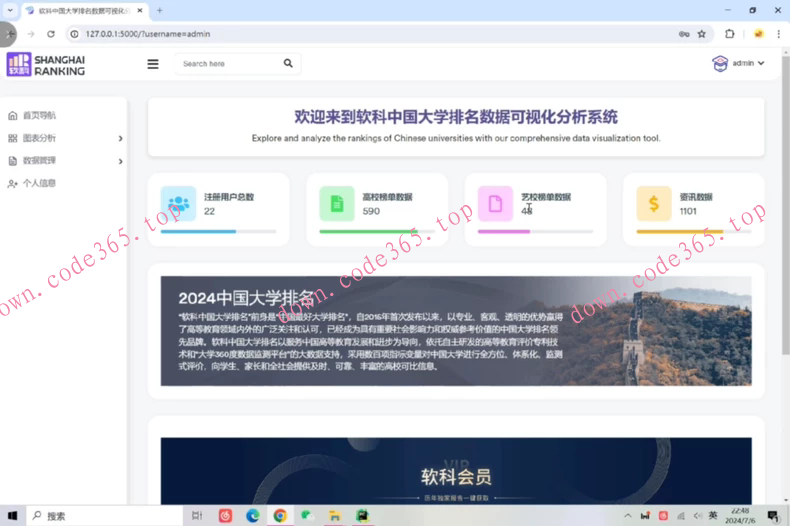Switch the 英 input method indicator

[x=713, y=515]
